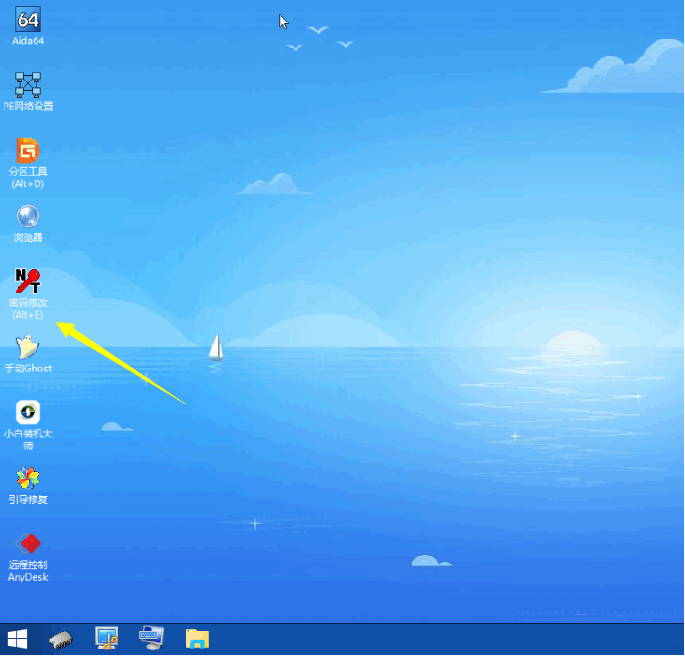Click the "手动Ghost" text label
This screenshot has width=685, height=656.
28,368
